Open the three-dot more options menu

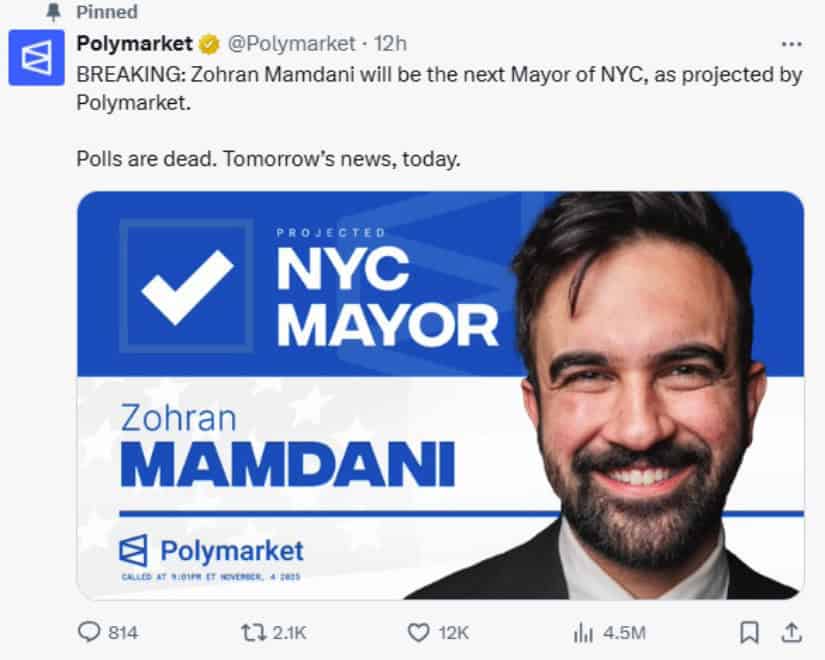click(x=791, y=44)
